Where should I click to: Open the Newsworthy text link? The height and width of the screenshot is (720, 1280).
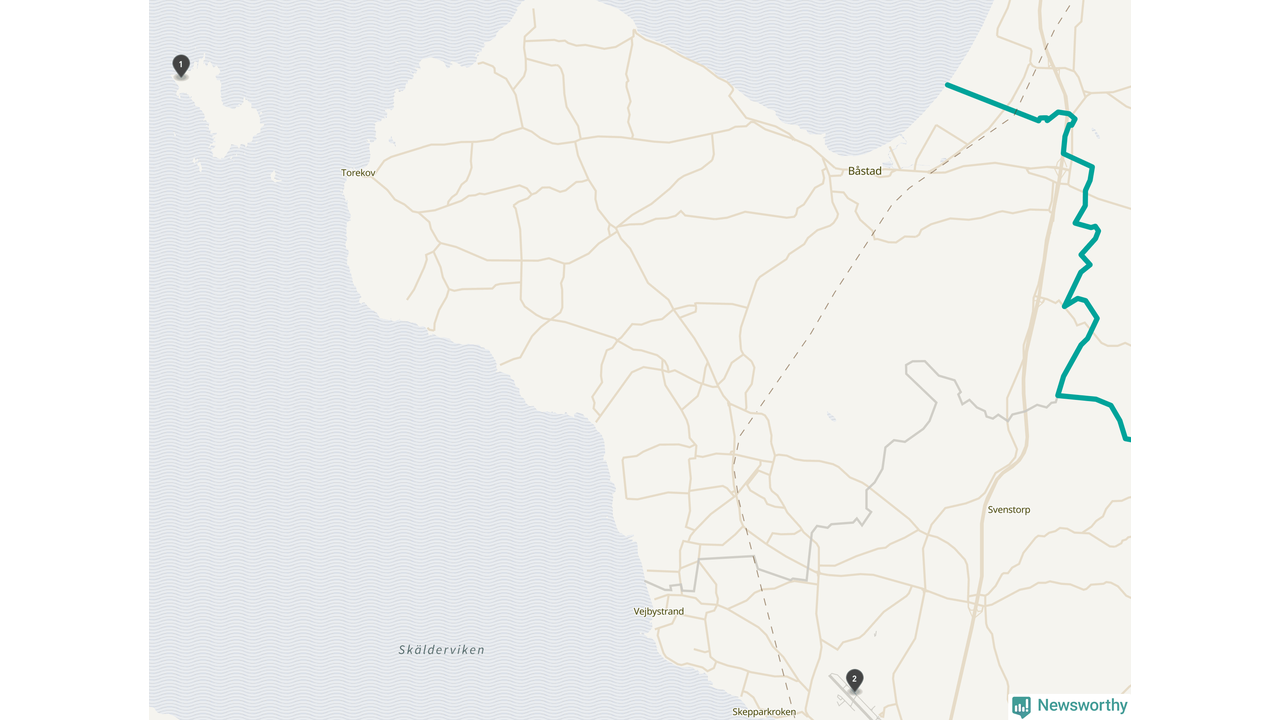(x=1082, y=705)
